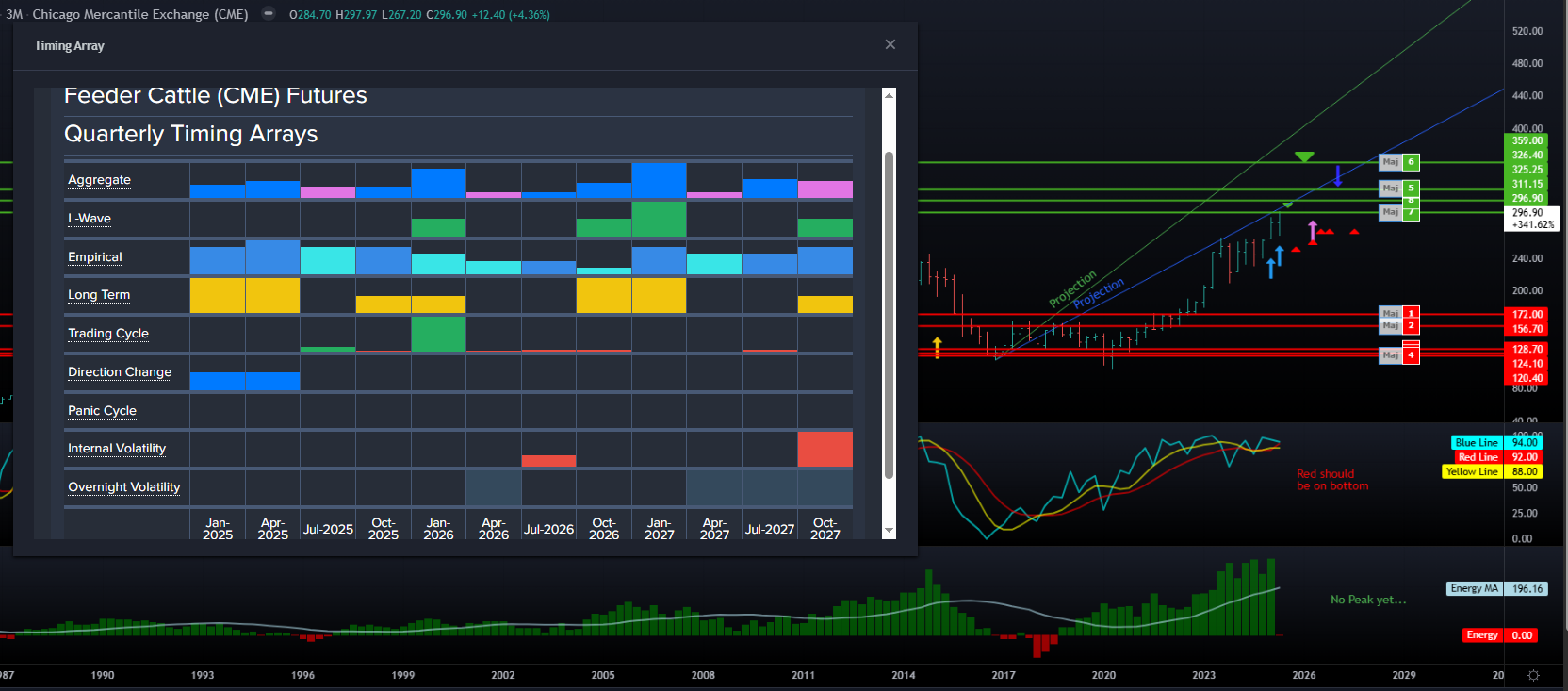Click the Feeder Cattle (CME) Futures heading
This screenshot has height=691, width=1568.
coord(216,96)
